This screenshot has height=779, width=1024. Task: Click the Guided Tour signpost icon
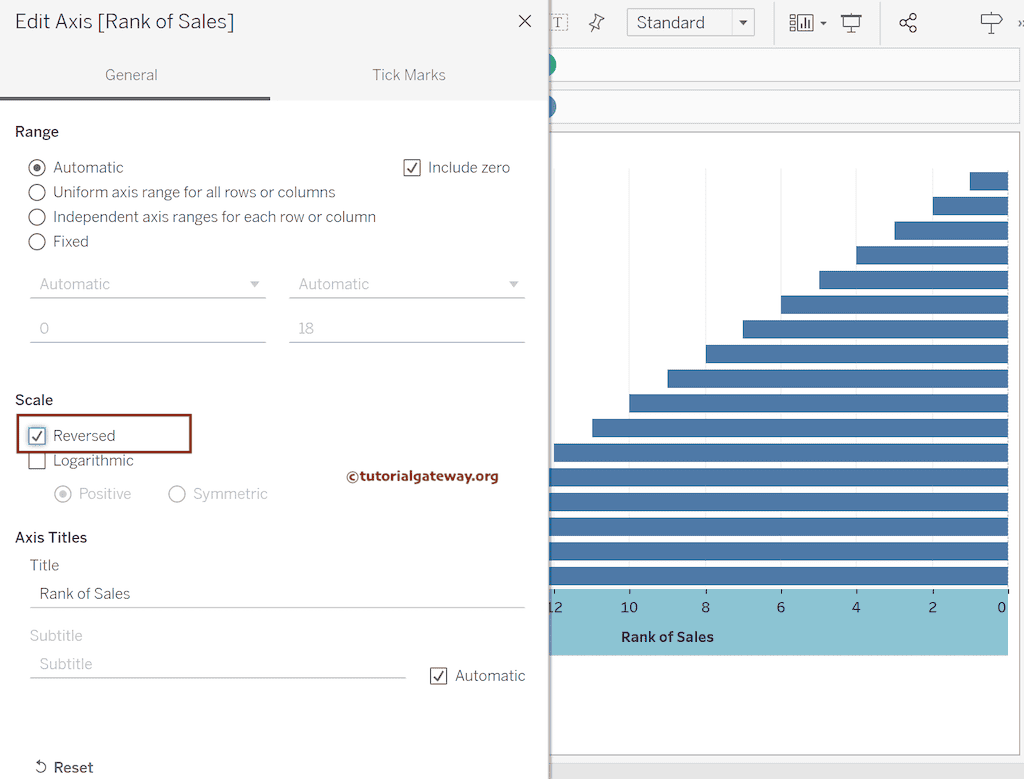[990, 23]
